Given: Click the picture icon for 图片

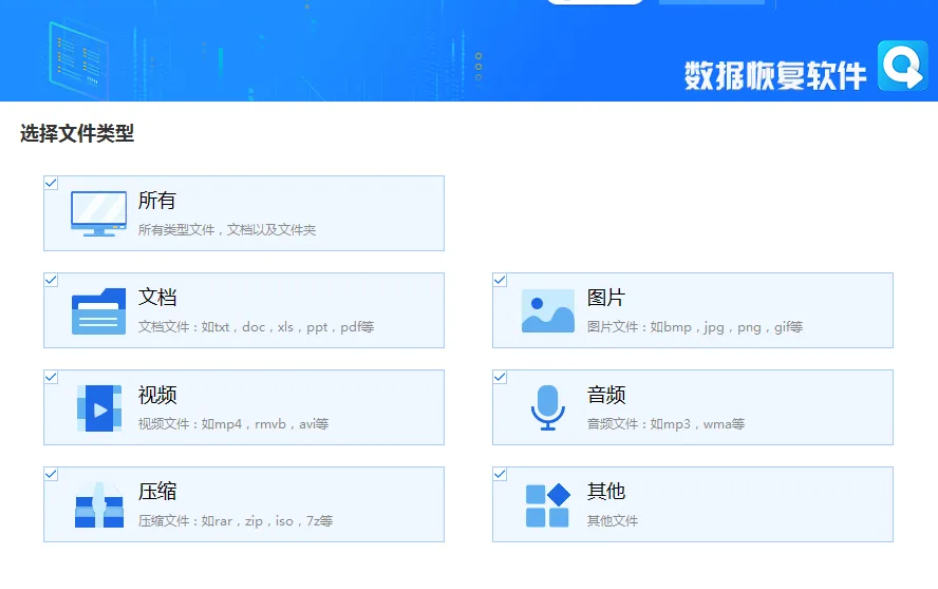Looking at the screenshot, I should point(547,311).
